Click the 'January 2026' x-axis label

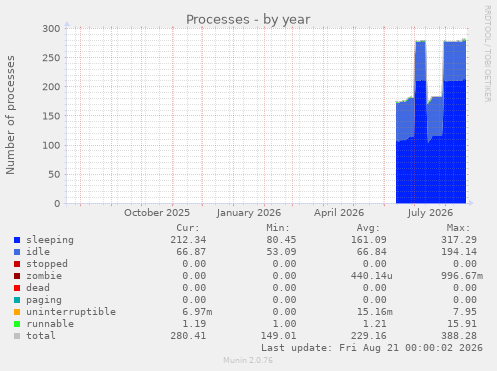249,213
